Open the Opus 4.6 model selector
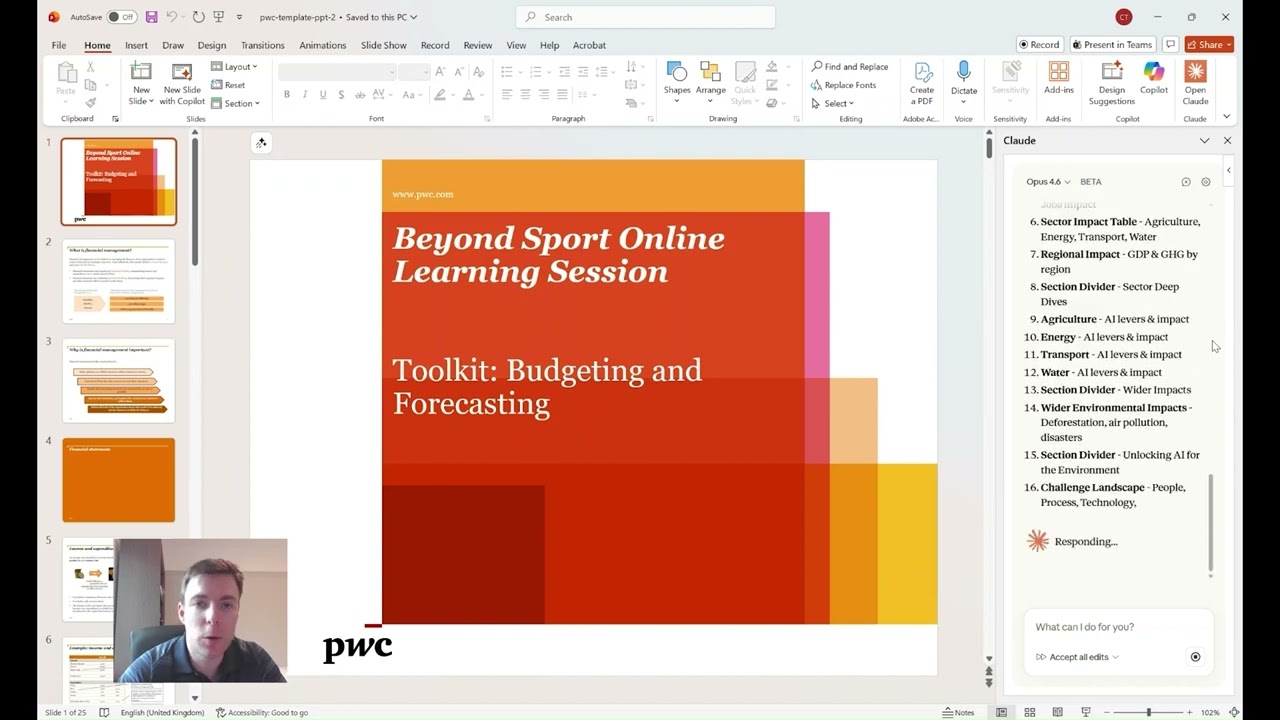 click(x=1048, y=182)
